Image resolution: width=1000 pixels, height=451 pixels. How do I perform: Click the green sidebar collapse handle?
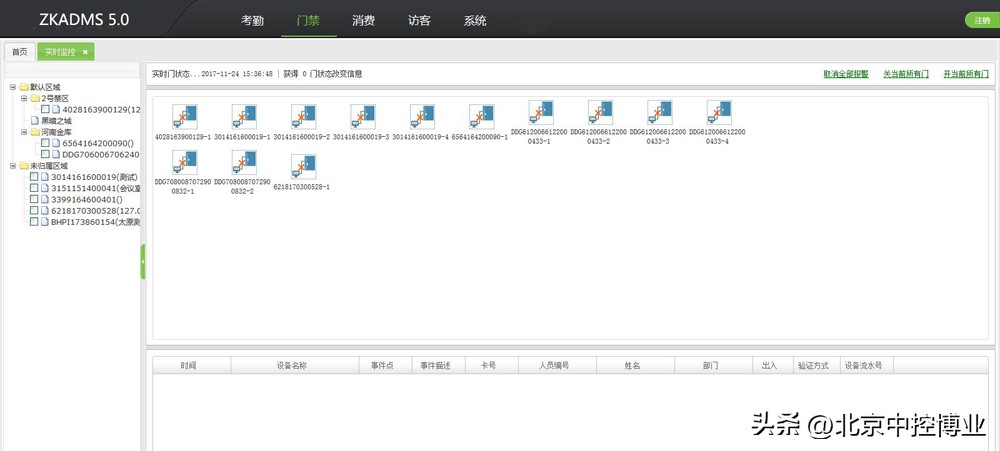point(143,261)
